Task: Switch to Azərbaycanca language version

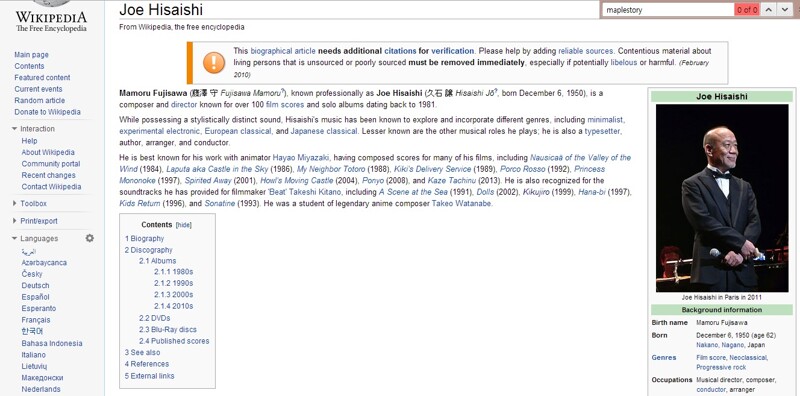Action: click(x=44, y=262)
